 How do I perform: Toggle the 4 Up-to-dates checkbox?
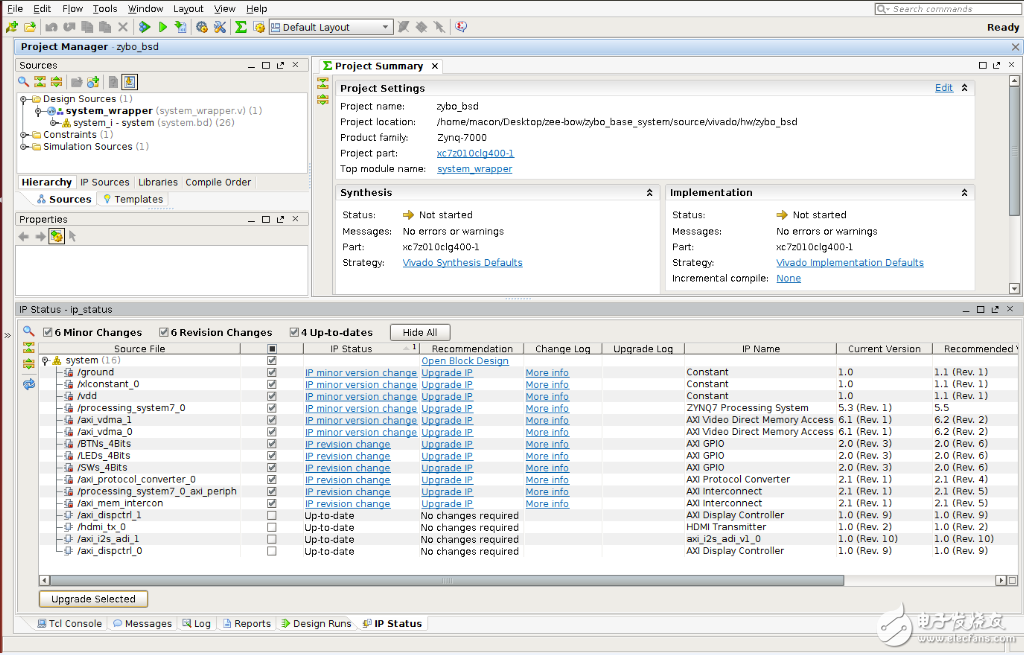(x=294, y=333)
